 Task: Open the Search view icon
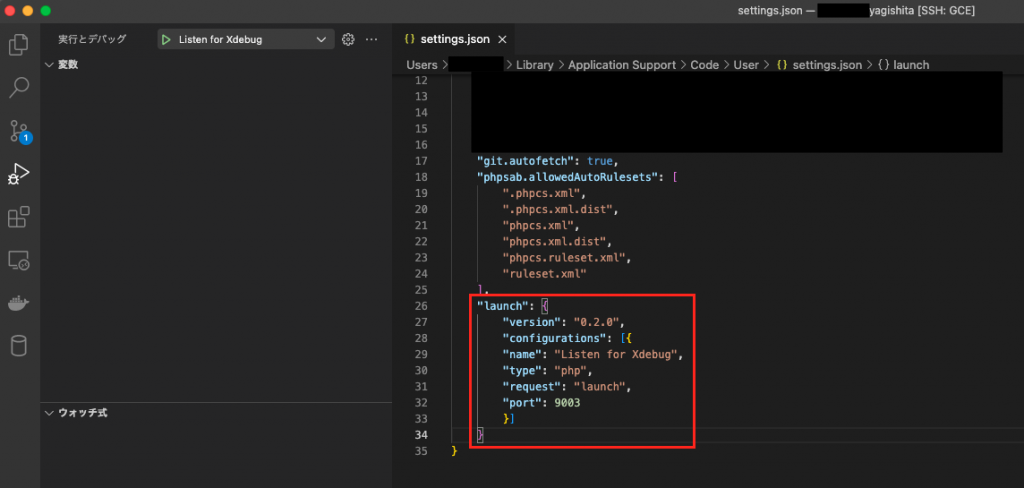(x=19, y=87)
